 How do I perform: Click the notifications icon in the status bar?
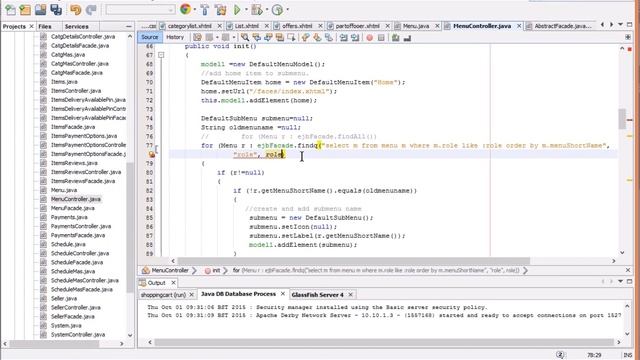click(x=560, y=355)
